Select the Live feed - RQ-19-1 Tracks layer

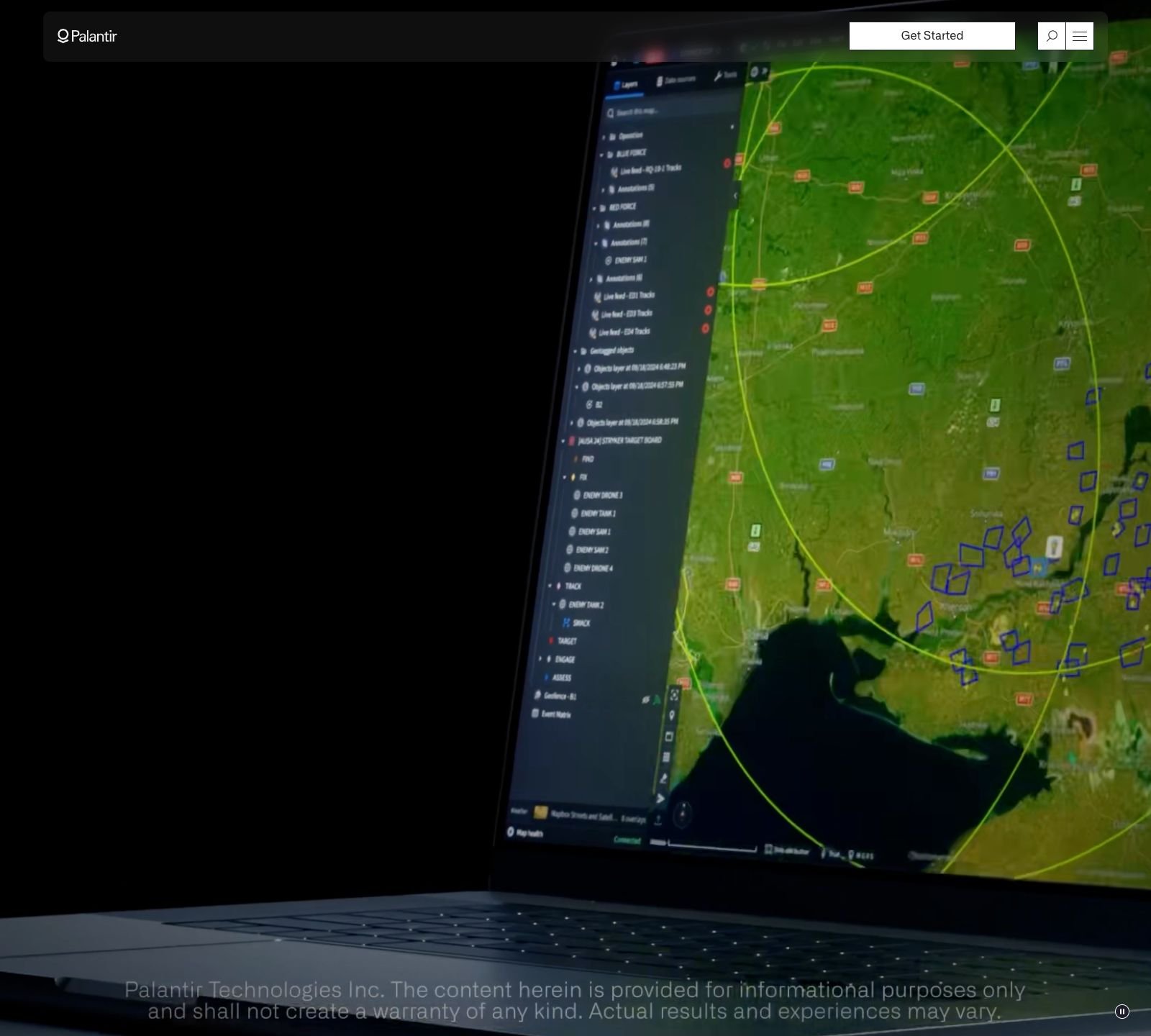[x=646, y=170]
